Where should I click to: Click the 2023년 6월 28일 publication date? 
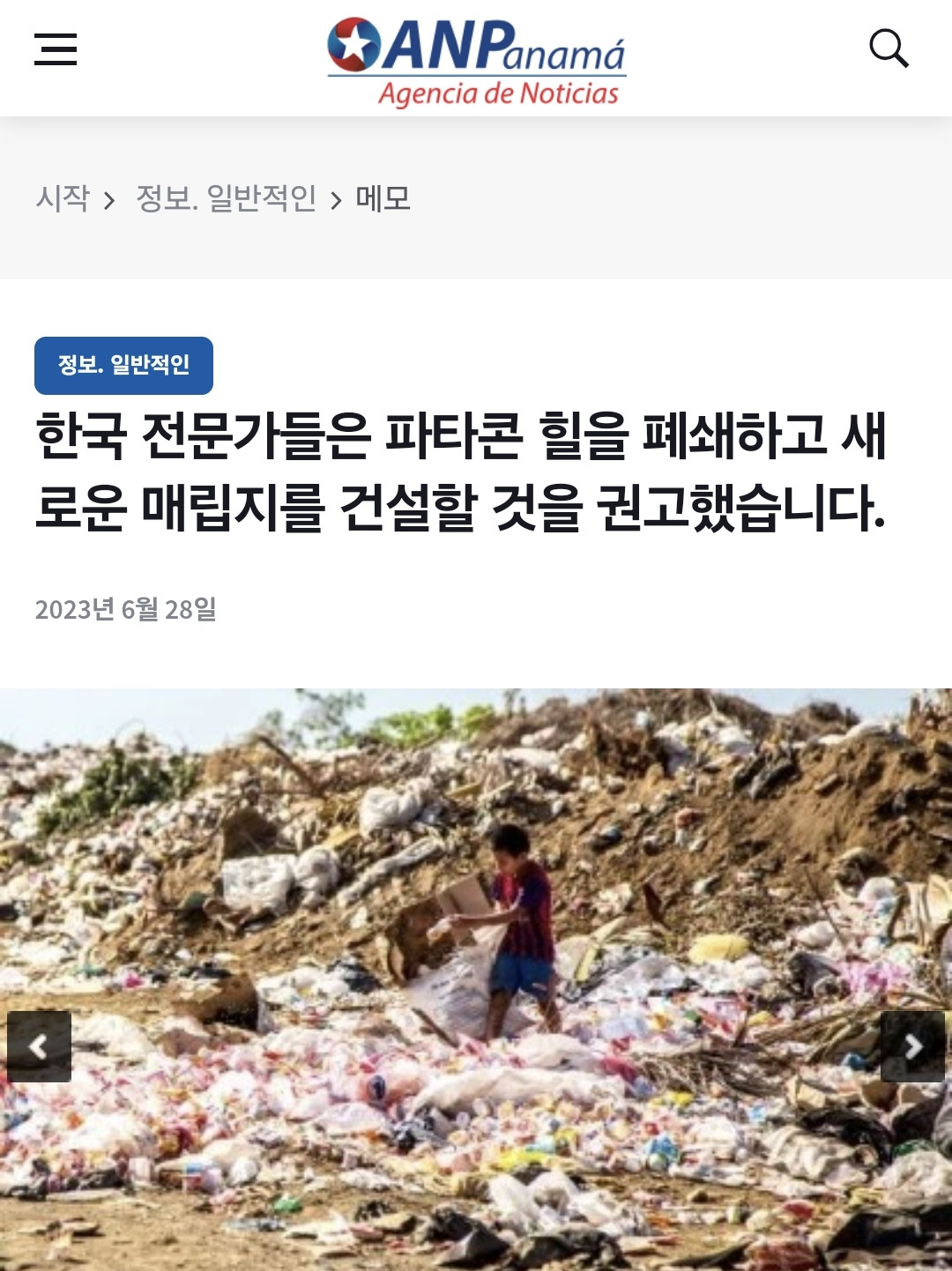click(125, 609)
